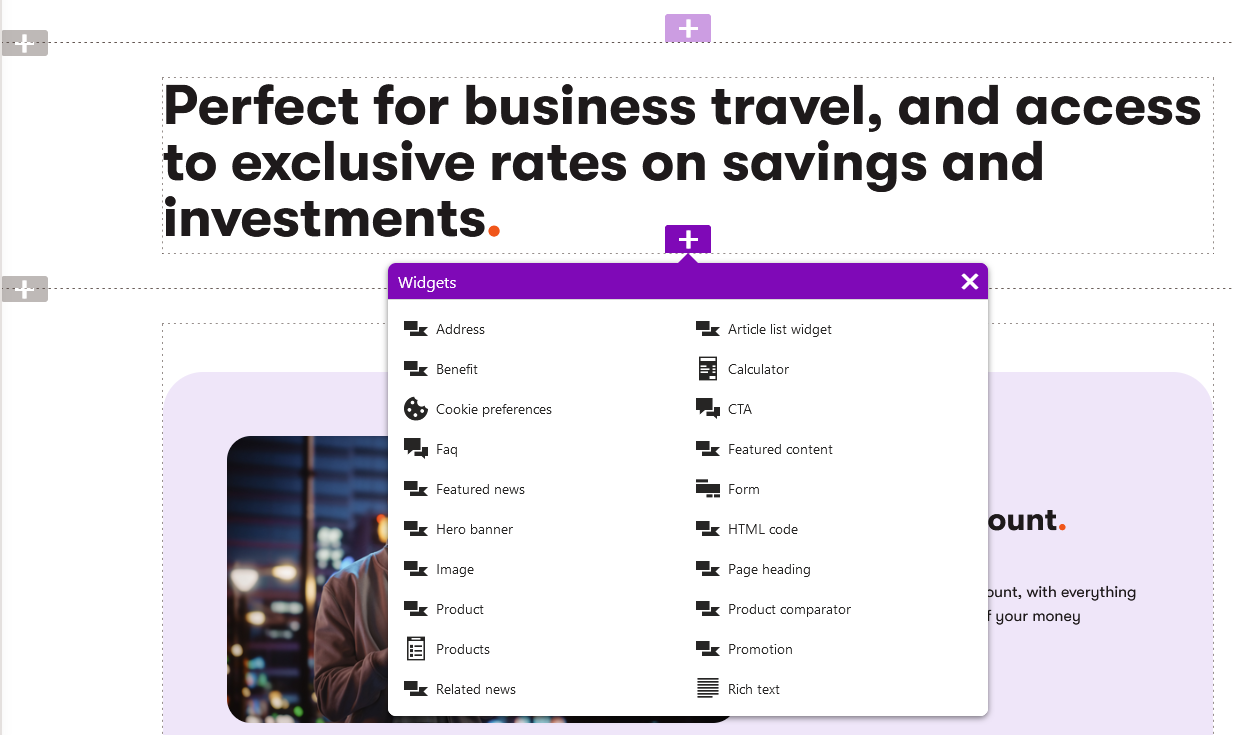The width and height of the screenshot is (1233, 735).
Task: Select the Promotion widget entry
Action: click(760, 649)
